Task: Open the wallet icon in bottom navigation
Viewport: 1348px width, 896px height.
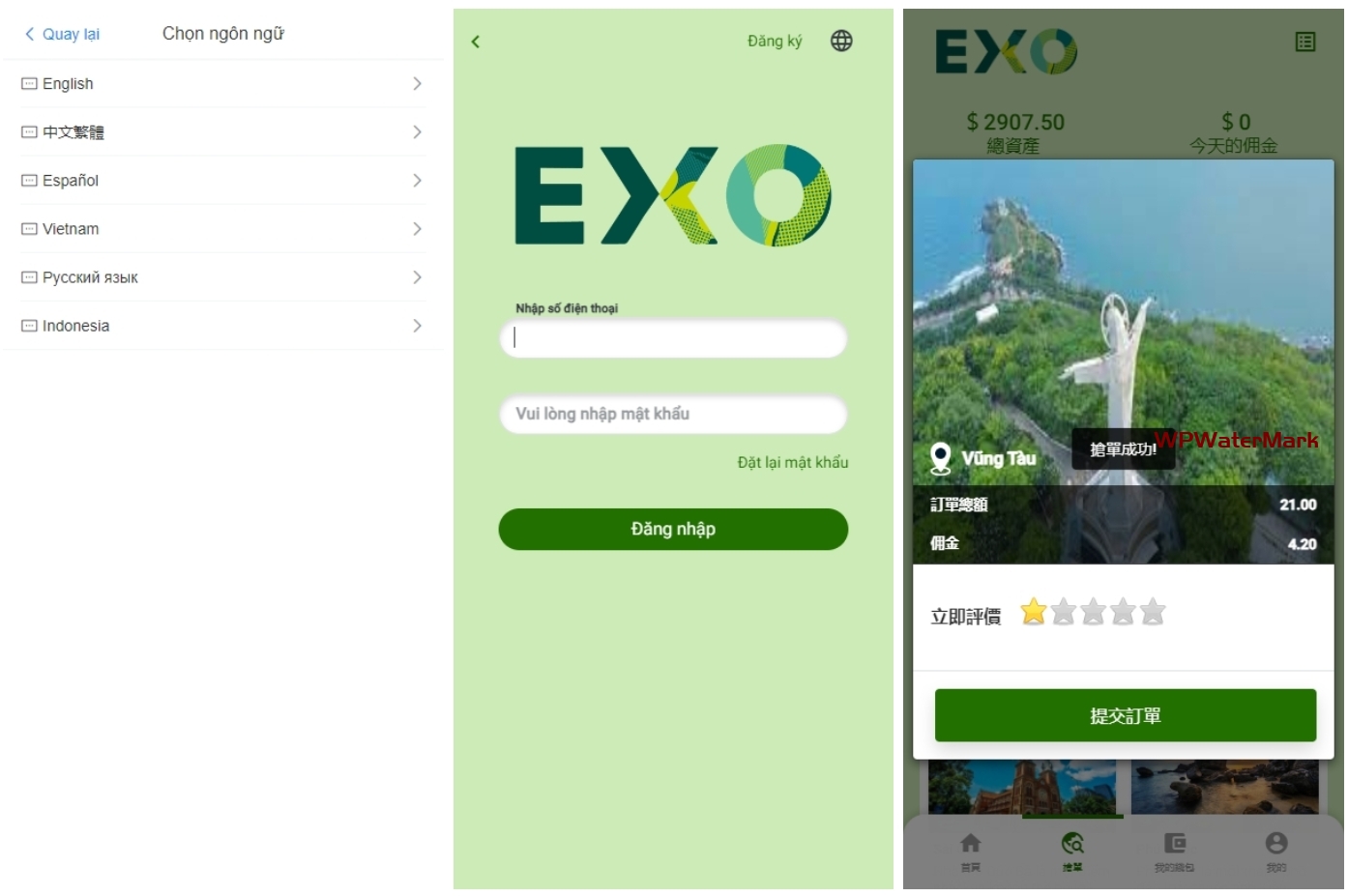Action: coord(1174,843)
